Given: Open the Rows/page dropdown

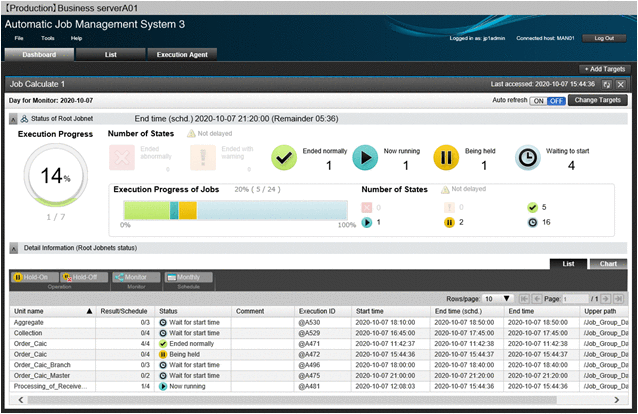Looking at the screenshot, I should tap(496, 298).
